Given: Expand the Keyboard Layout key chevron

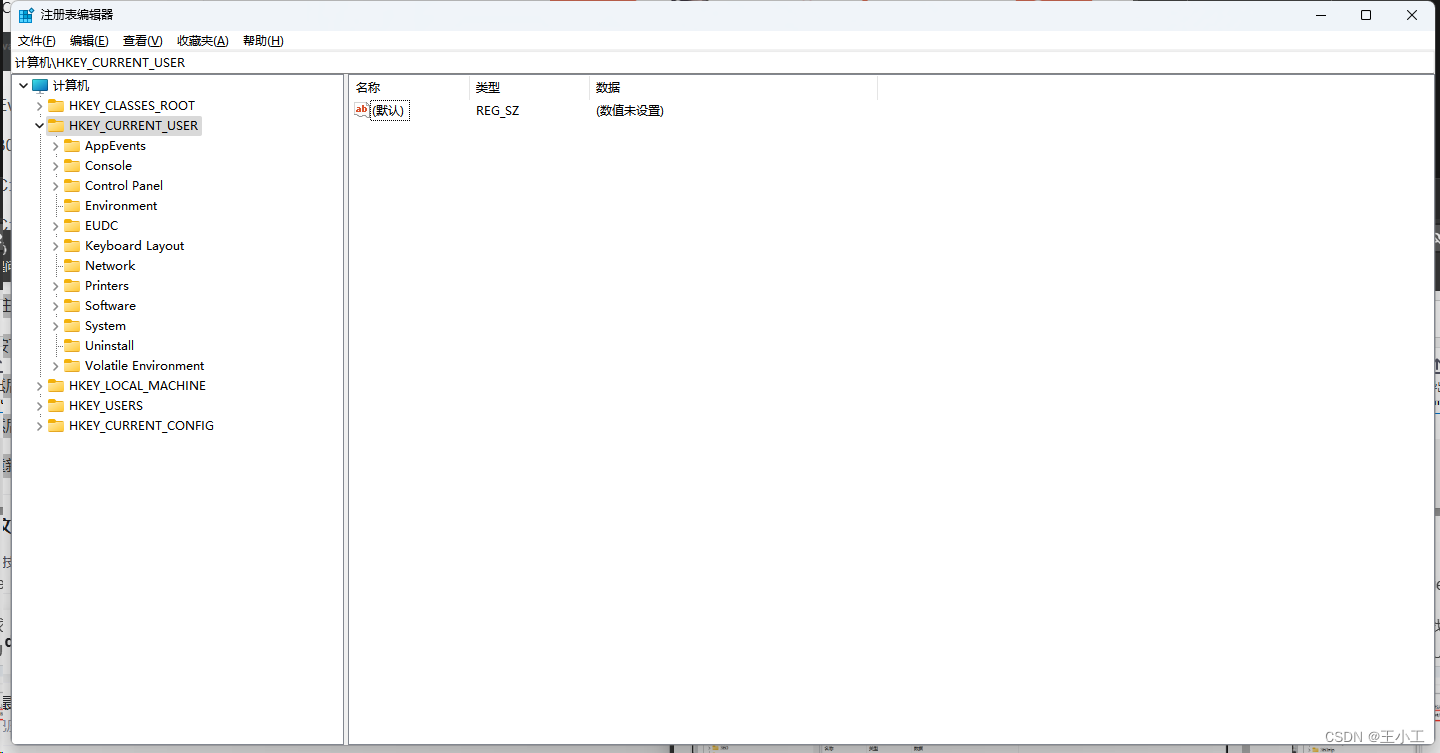Looking at the screenshot, I should [x=55, y=246].
